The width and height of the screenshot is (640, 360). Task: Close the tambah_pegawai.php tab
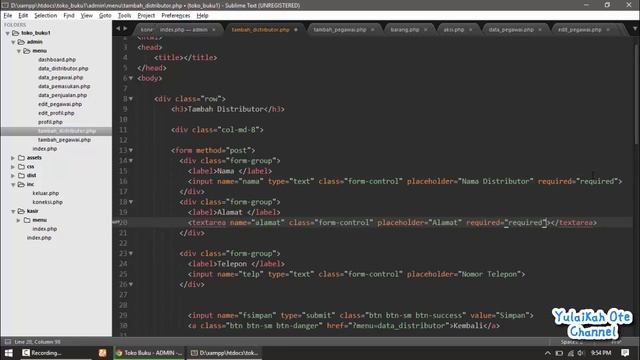[373, 30]
